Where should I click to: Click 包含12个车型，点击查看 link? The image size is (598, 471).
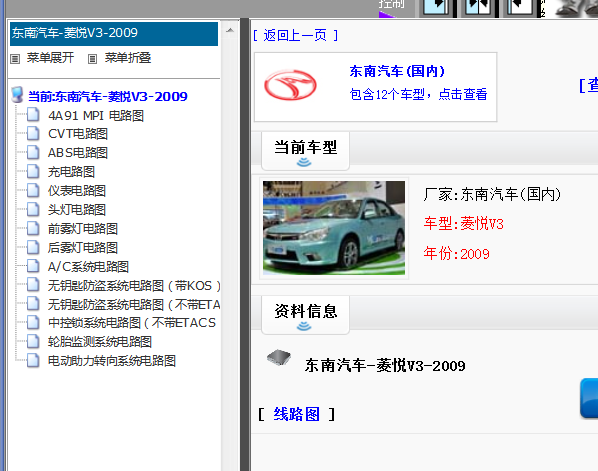[x=418, y=94]
